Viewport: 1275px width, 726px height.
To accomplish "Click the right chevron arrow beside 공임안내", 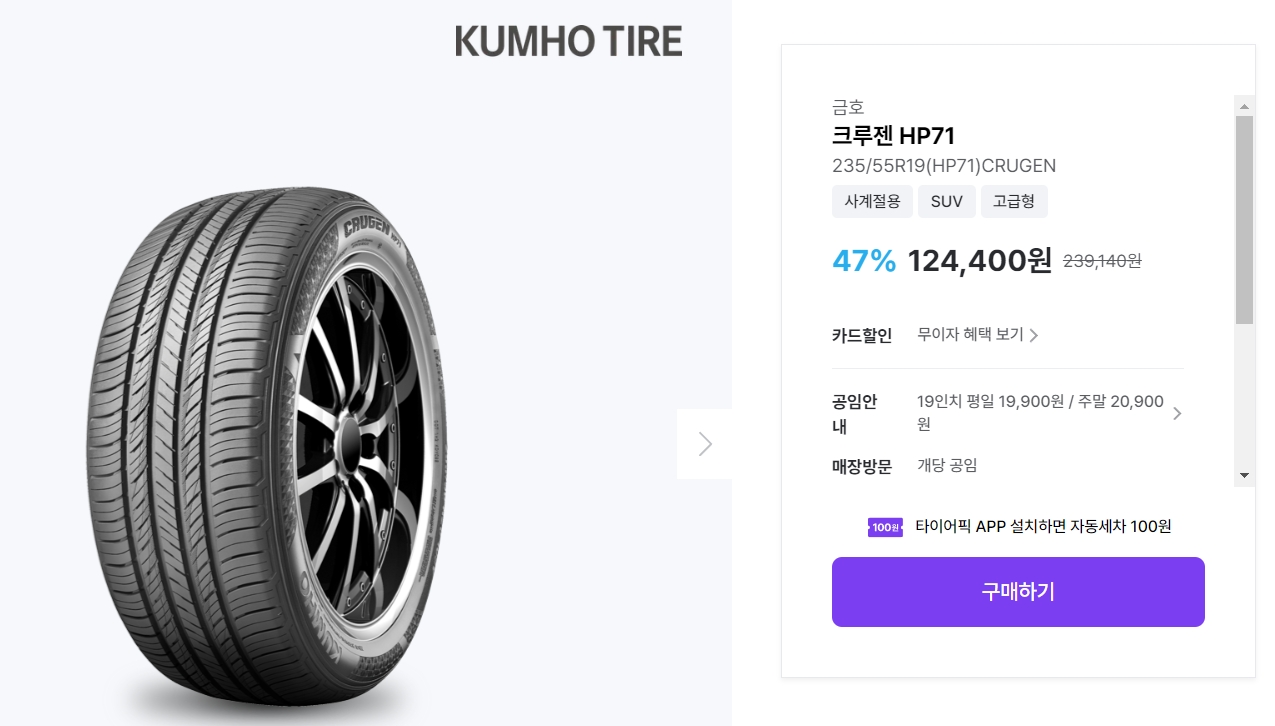I will pos(1177,412).
